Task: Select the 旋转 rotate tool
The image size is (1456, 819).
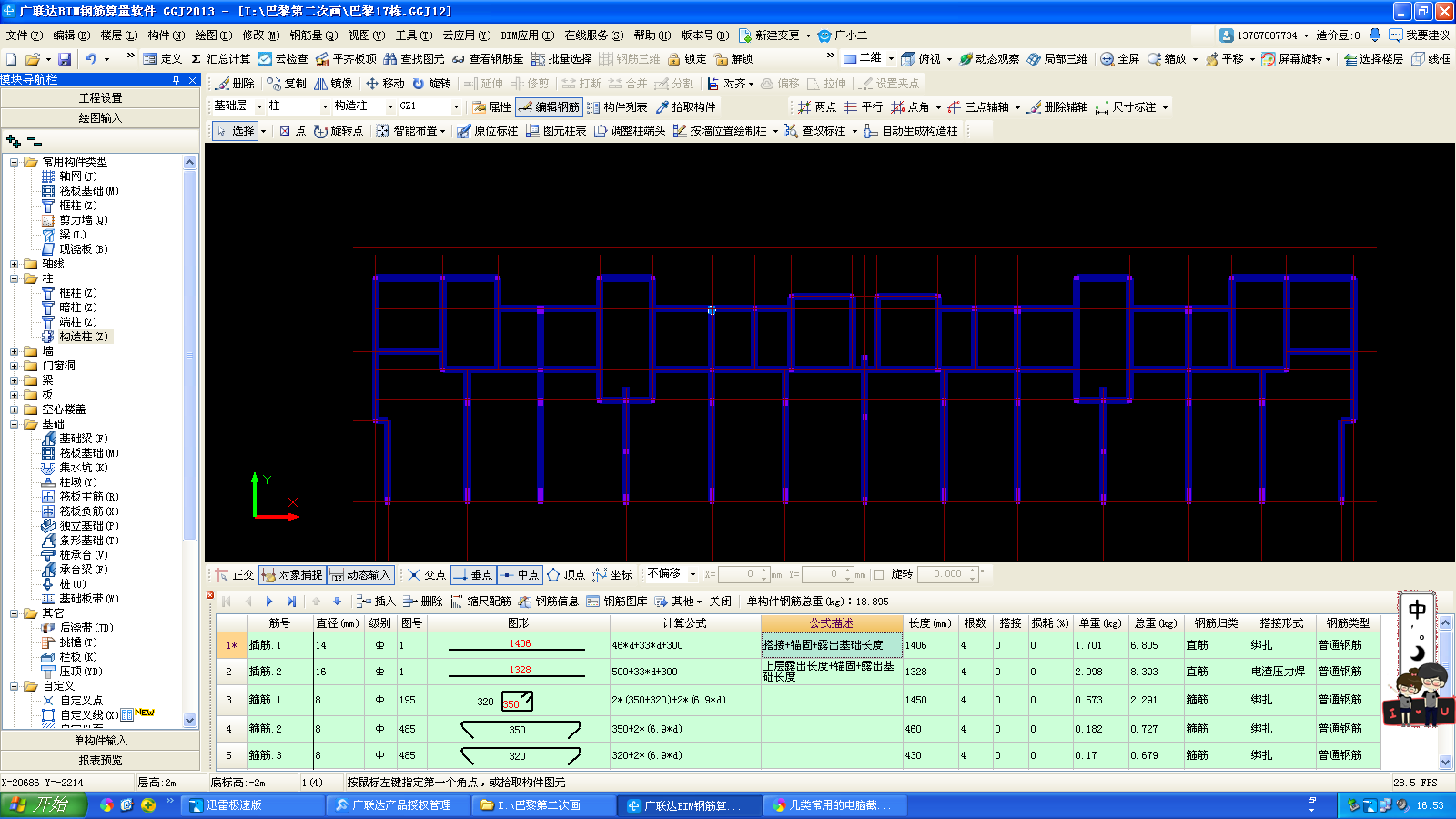Action: pos(430,83)
